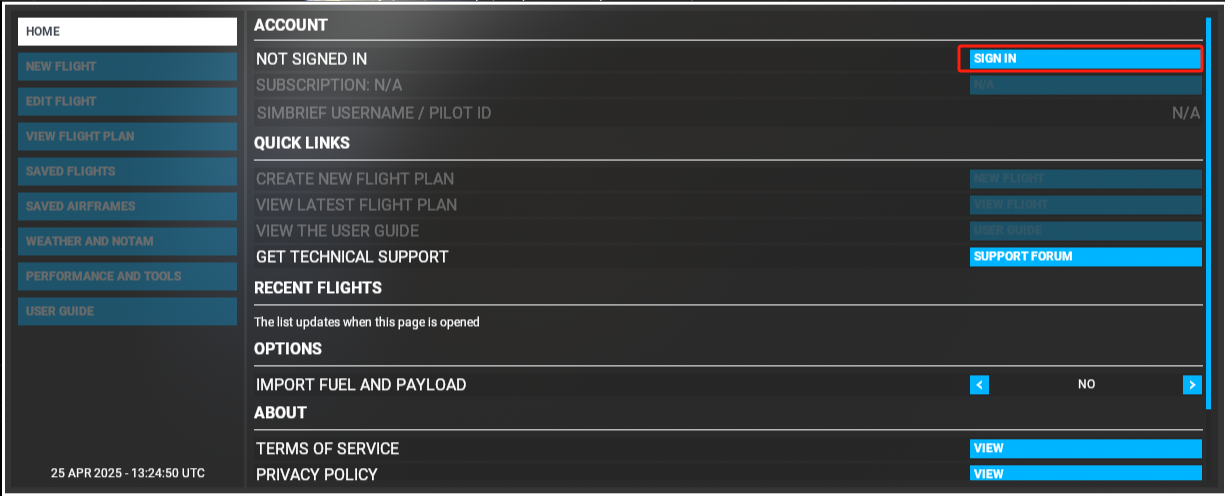Open WEATHER AND NOTAM section
The height and width of the screenshot is (496, 1225).
[127, 242]
